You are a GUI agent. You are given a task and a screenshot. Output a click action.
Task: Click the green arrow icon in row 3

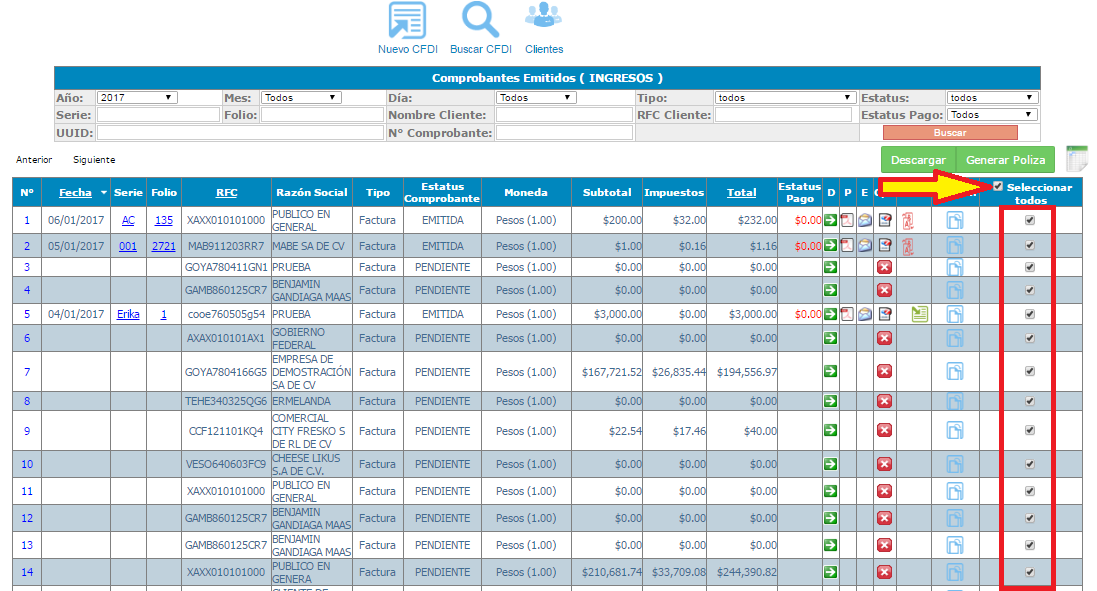point(830,267)
